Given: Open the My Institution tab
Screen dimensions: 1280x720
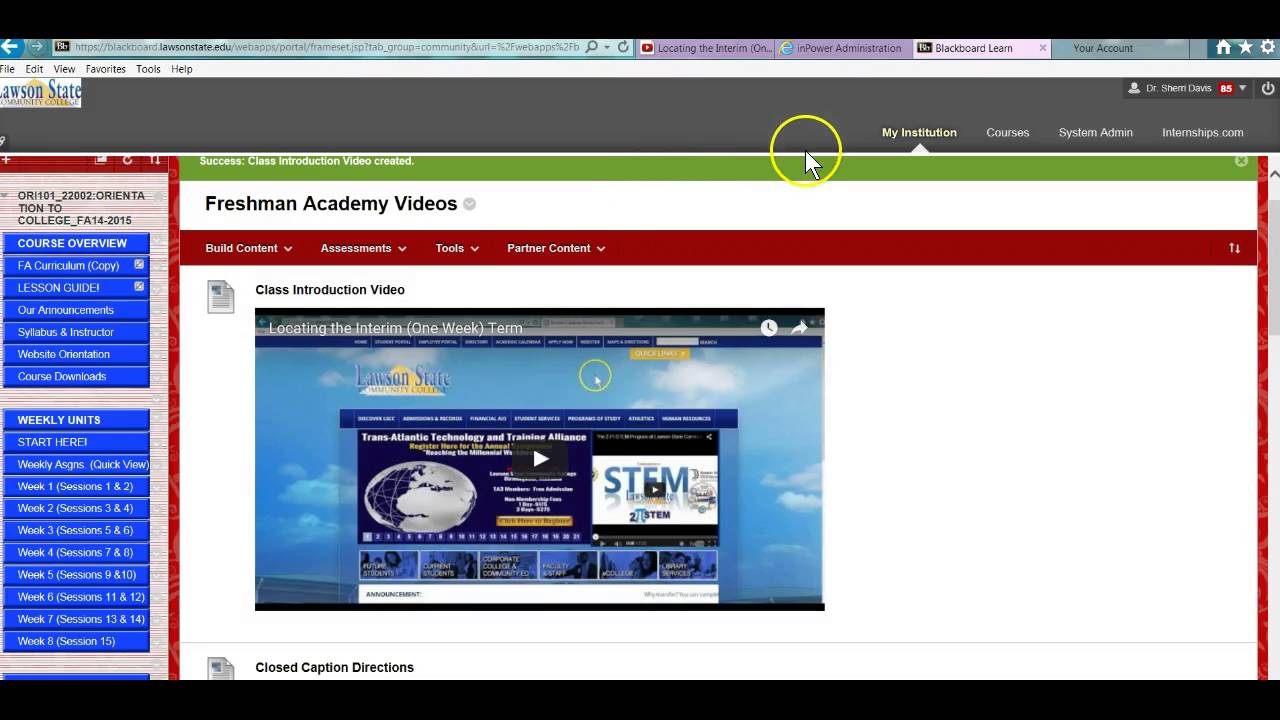Looking at the screenshot, I should point(919,132).
